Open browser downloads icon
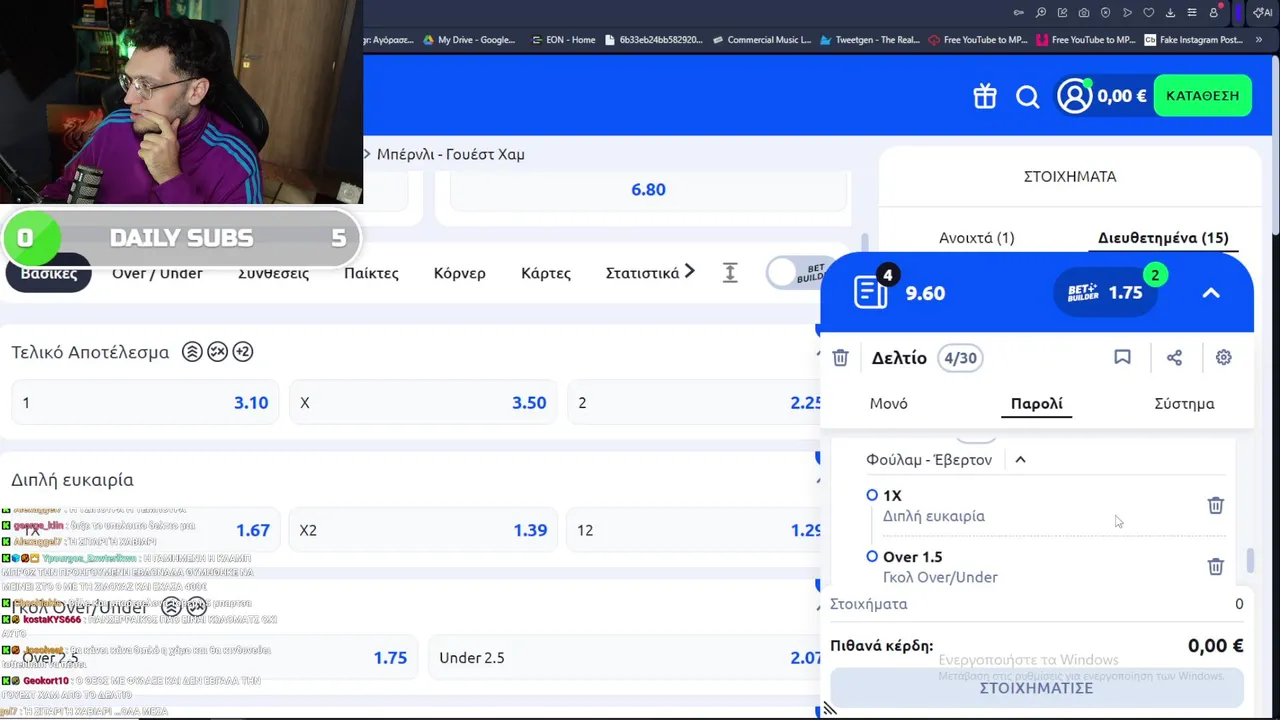Screen dimensions: 1280x720 (1170, 13)
